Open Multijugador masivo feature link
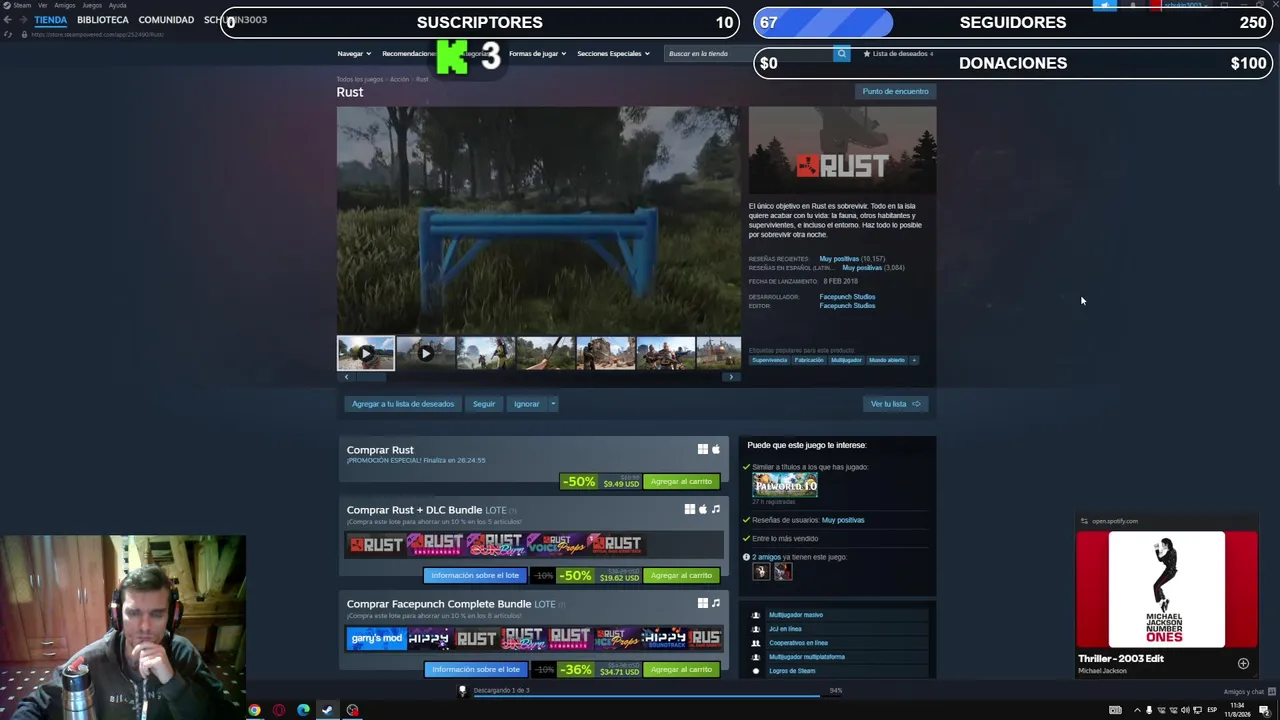The width and height of the screenshot is (1280, 720). point(796,615)
